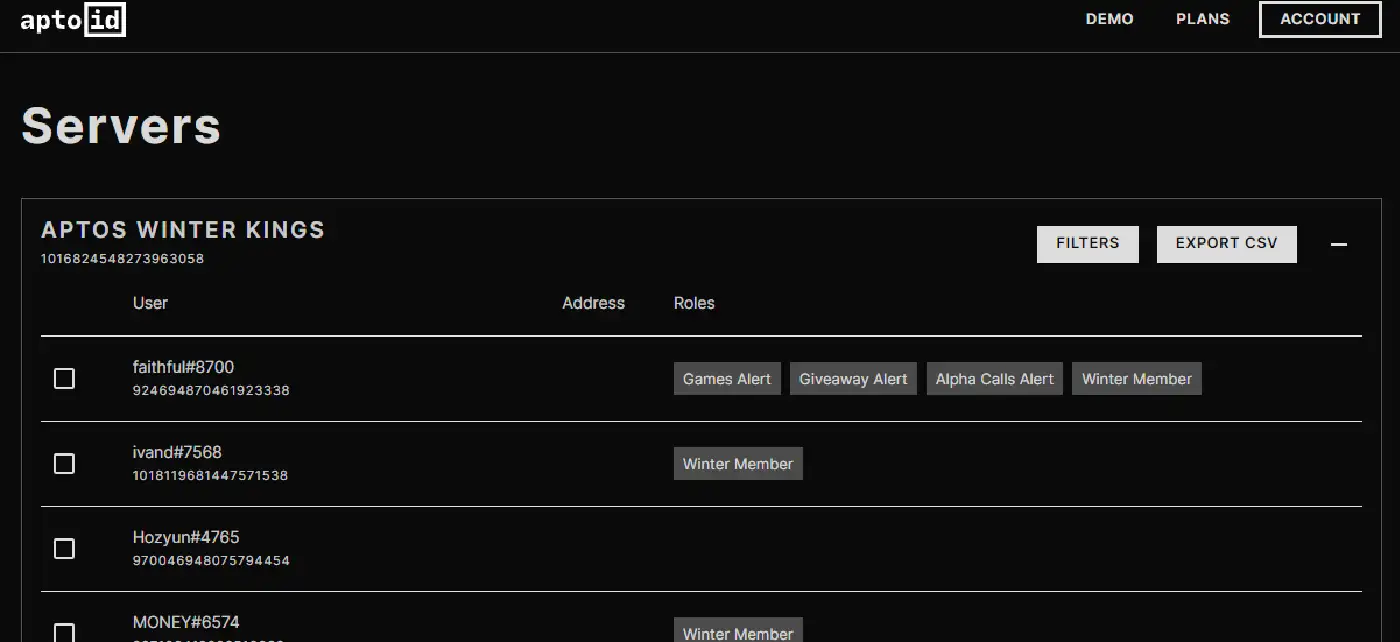1400x642 pixels.
Task: Click the Roles column header
Action: click(x=694, y=303)
